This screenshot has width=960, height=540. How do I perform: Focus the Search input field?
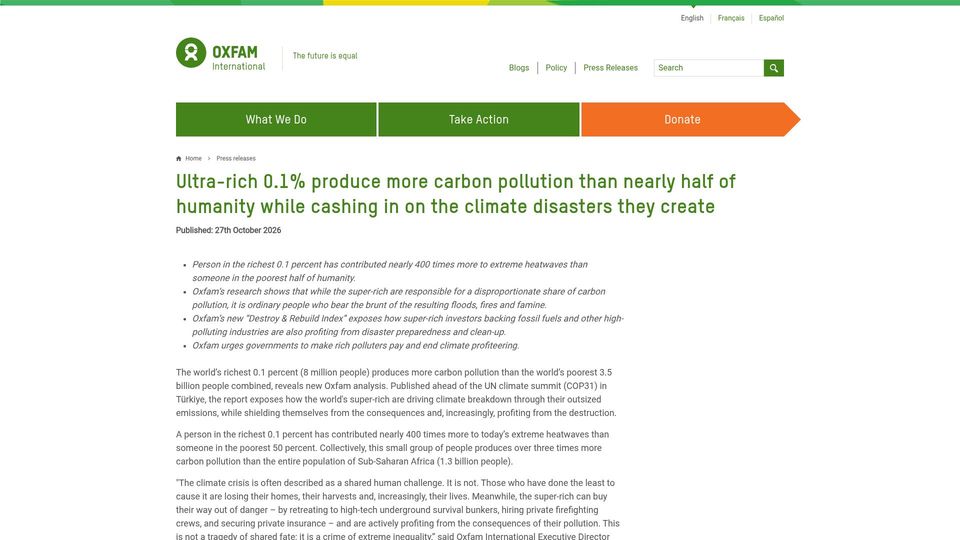708,68
